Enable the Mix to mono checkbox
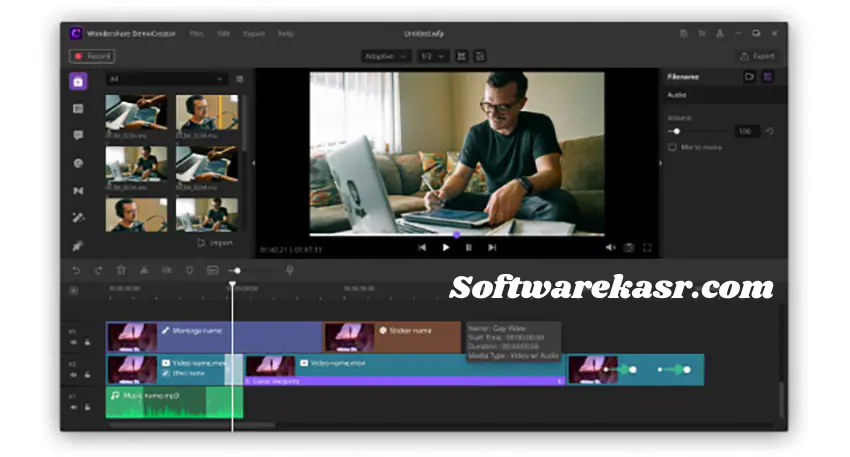Viewport: 850px width, 457px height. (x=672, y=147)
